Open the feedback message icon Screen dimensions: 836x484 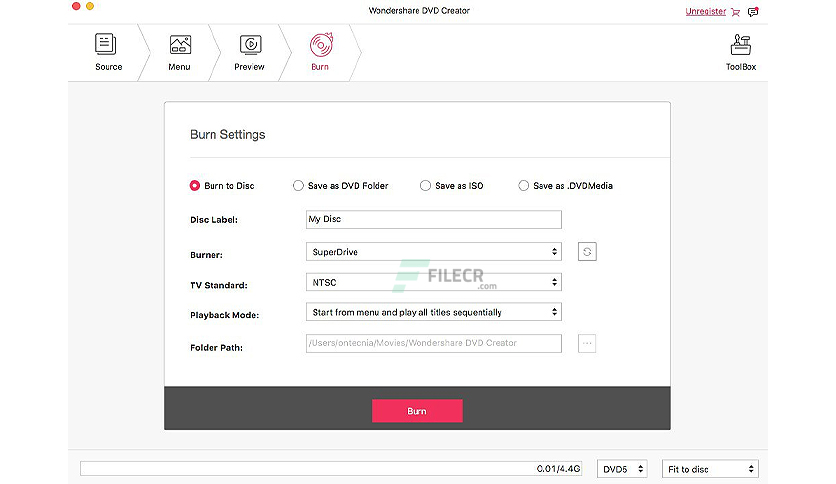tap(753, 12)
